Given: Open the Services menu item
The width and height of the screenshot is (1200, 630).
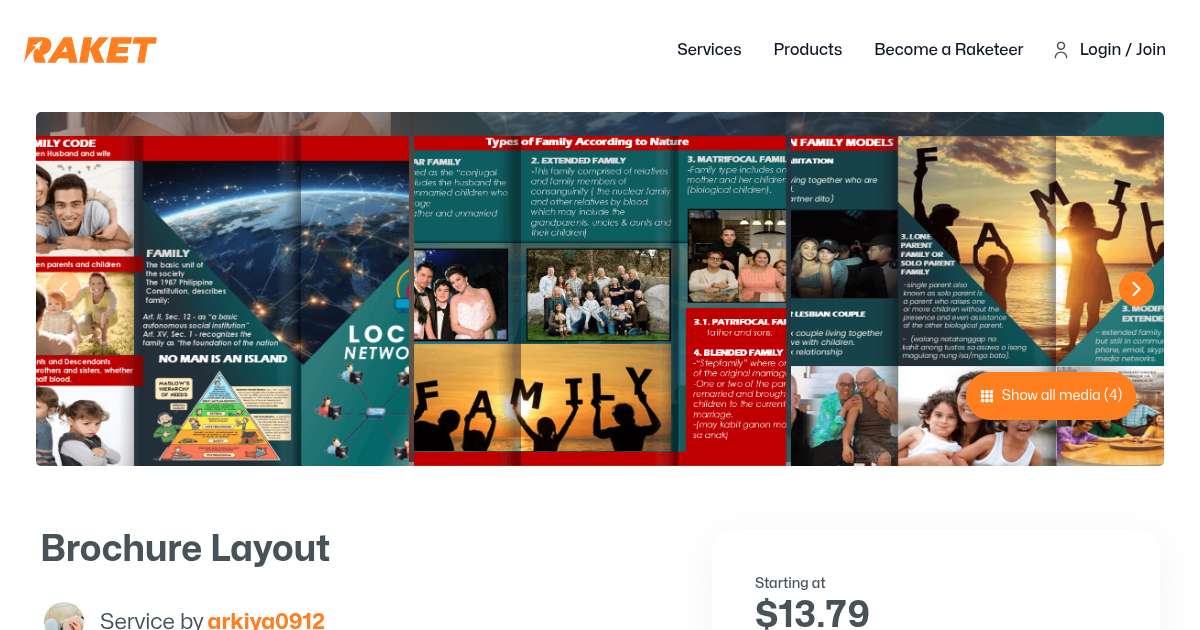Looking at the screenshot, I should [x=709, y=50].
